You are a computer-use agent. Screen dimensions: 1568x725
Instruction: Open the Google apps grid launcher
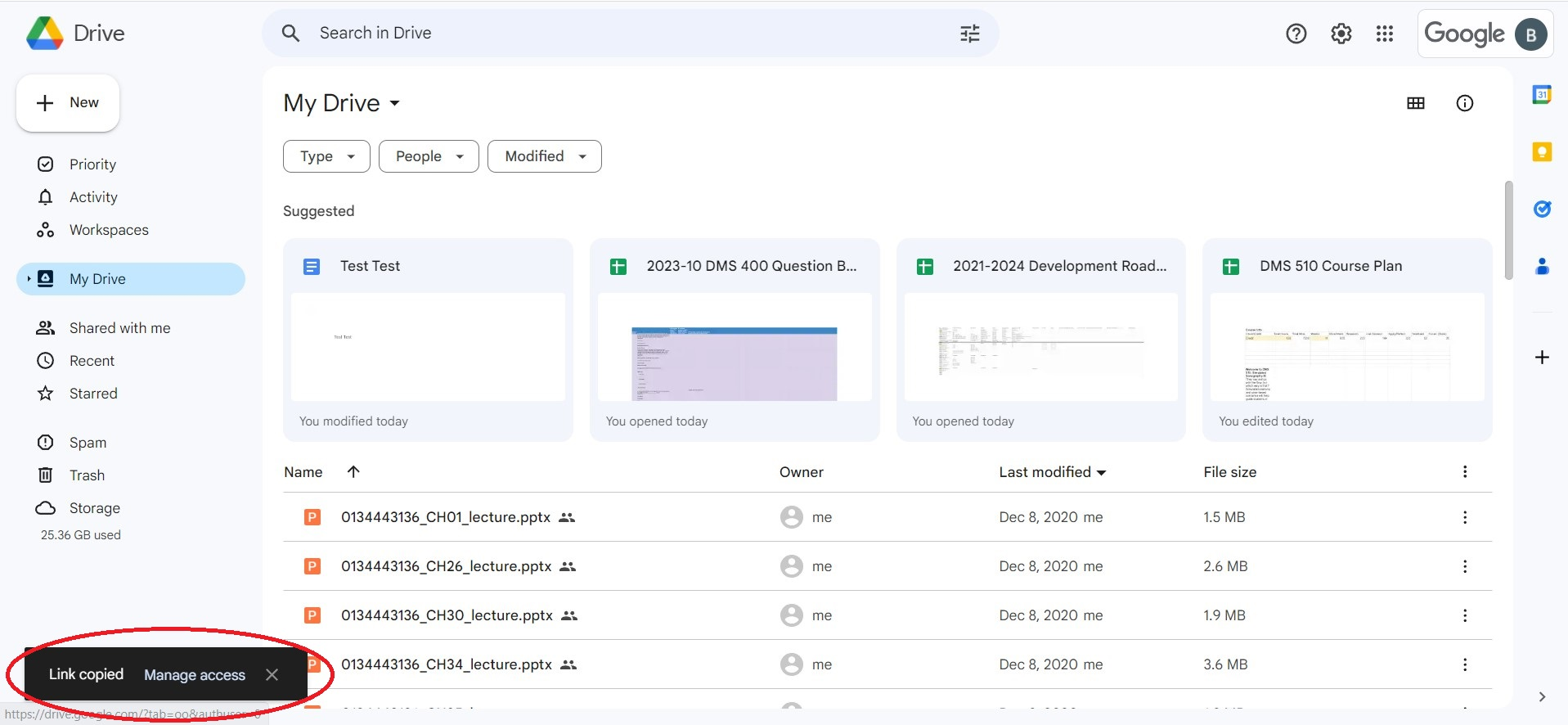1384,34
